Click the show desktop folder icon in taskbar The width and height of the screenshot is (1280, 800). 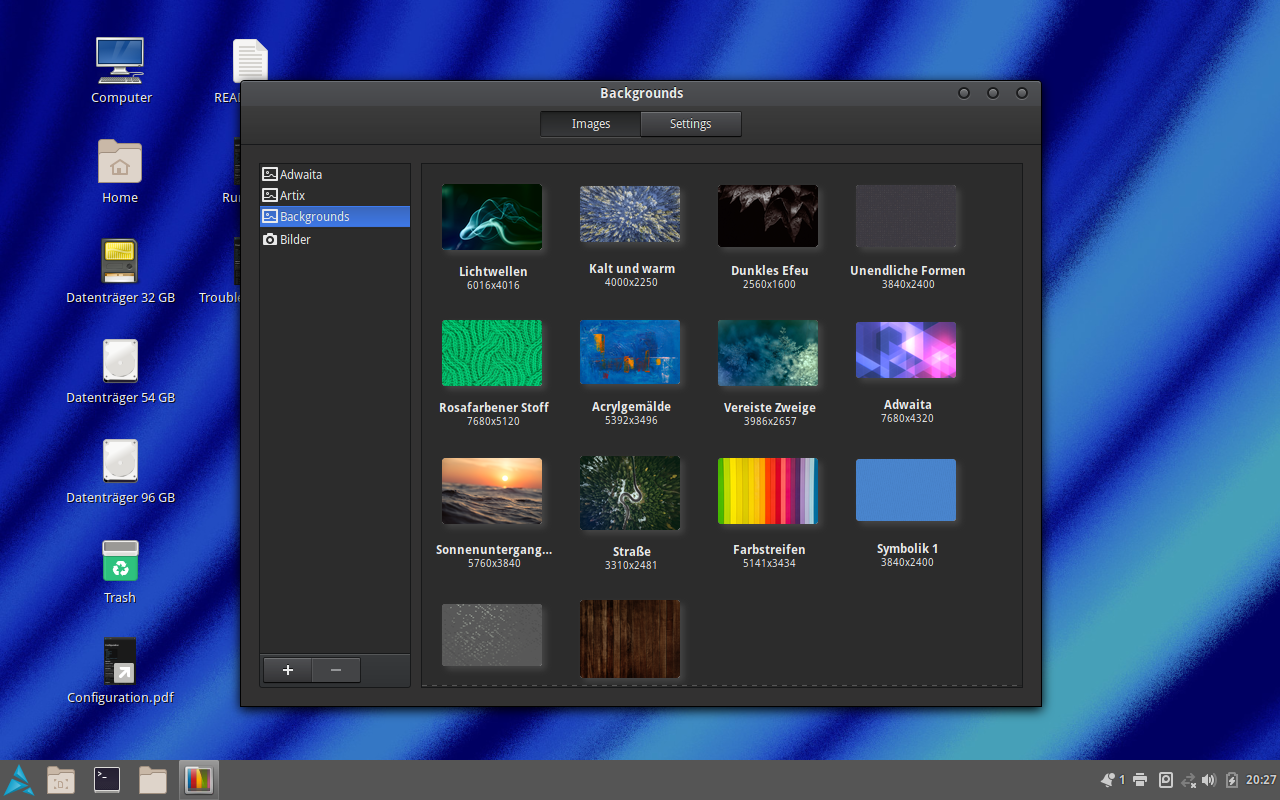point(61,780)
